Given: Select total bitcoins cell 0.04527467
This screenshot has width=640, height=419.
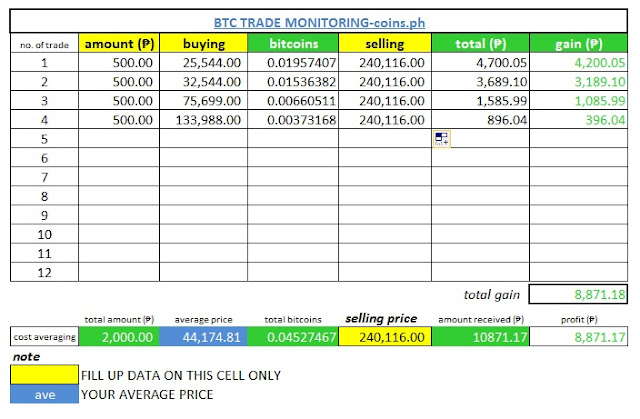Looking at the screenshot, I should 293,337.
